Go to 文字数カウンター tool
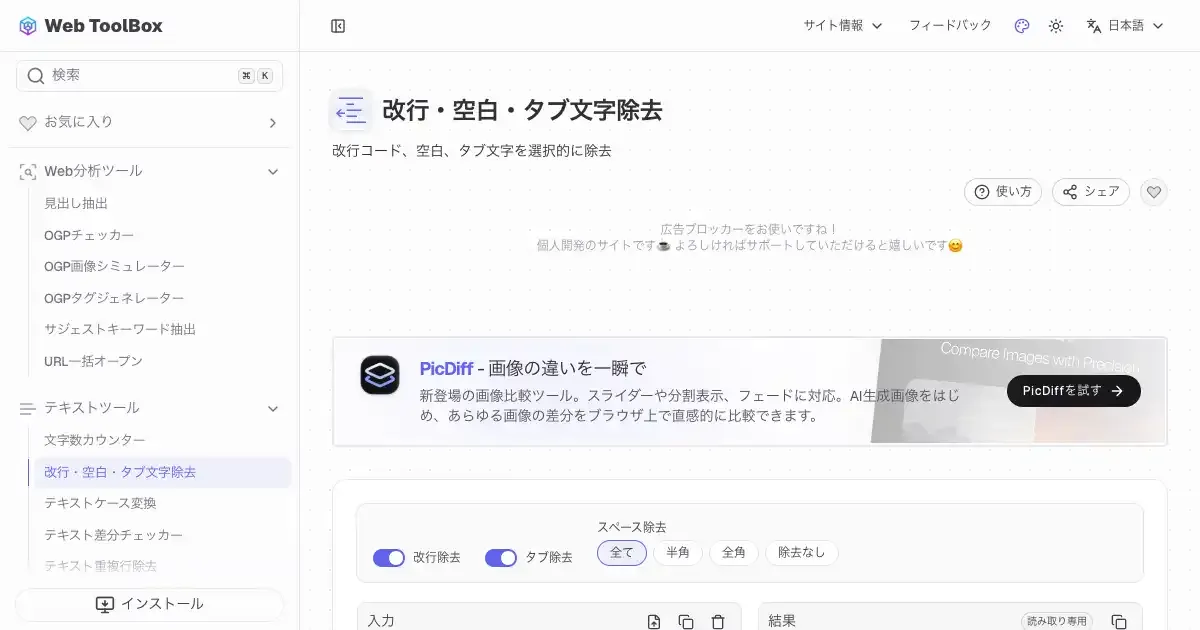 point(95,440)
